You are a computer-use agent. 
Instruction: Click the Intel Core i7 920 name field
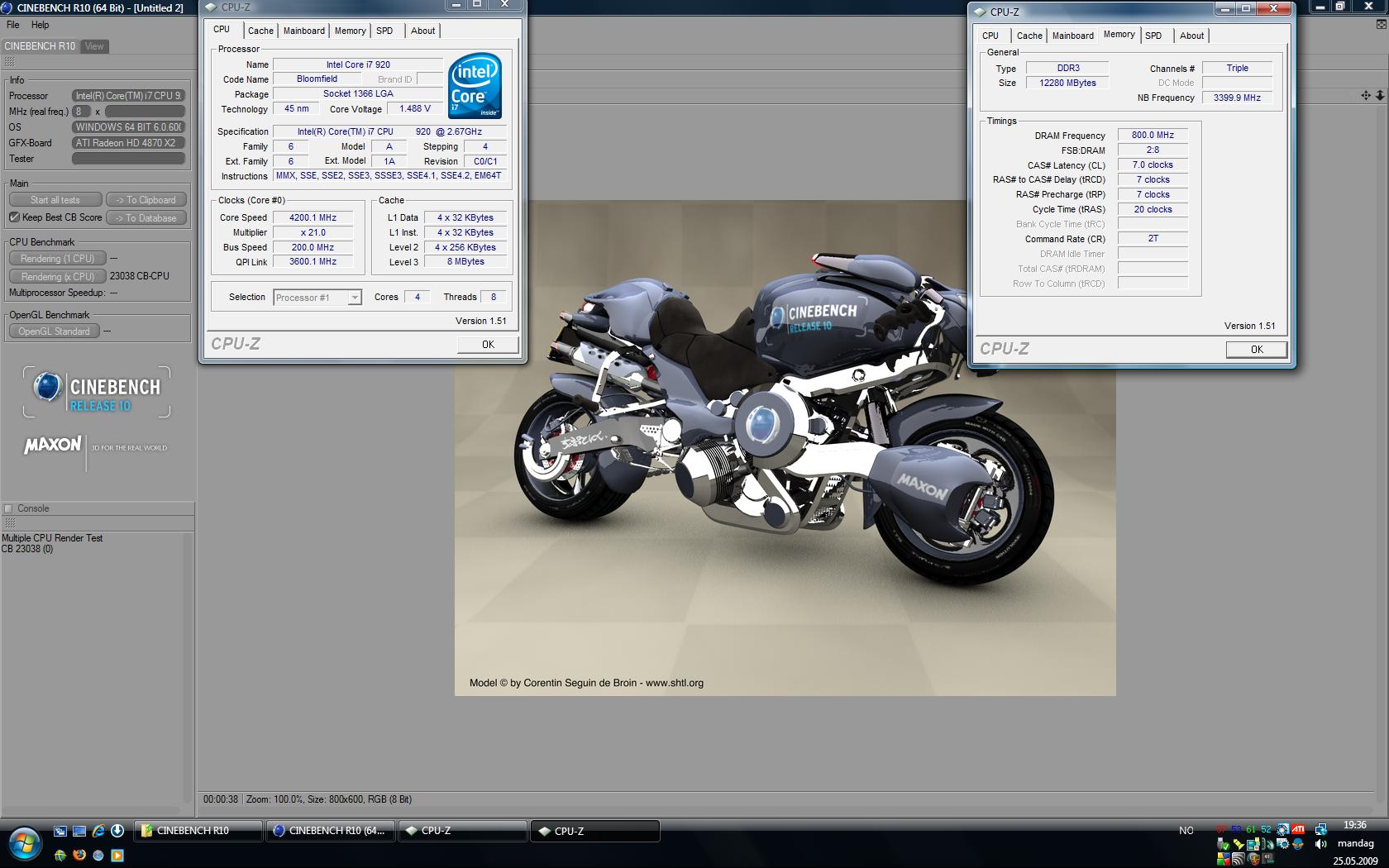tap(358, 64)
